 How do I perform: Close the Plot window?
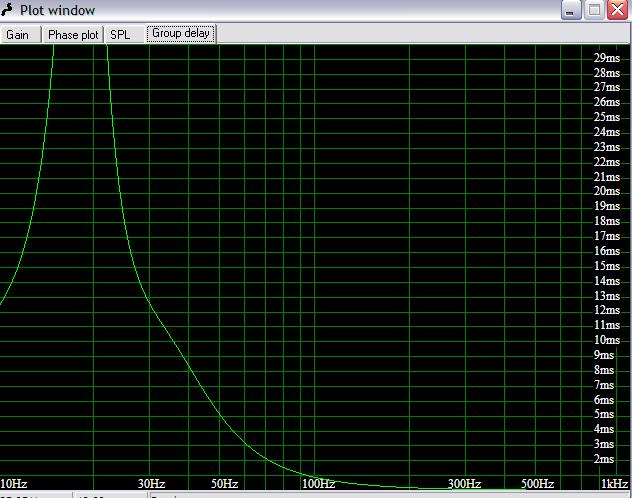617,10
